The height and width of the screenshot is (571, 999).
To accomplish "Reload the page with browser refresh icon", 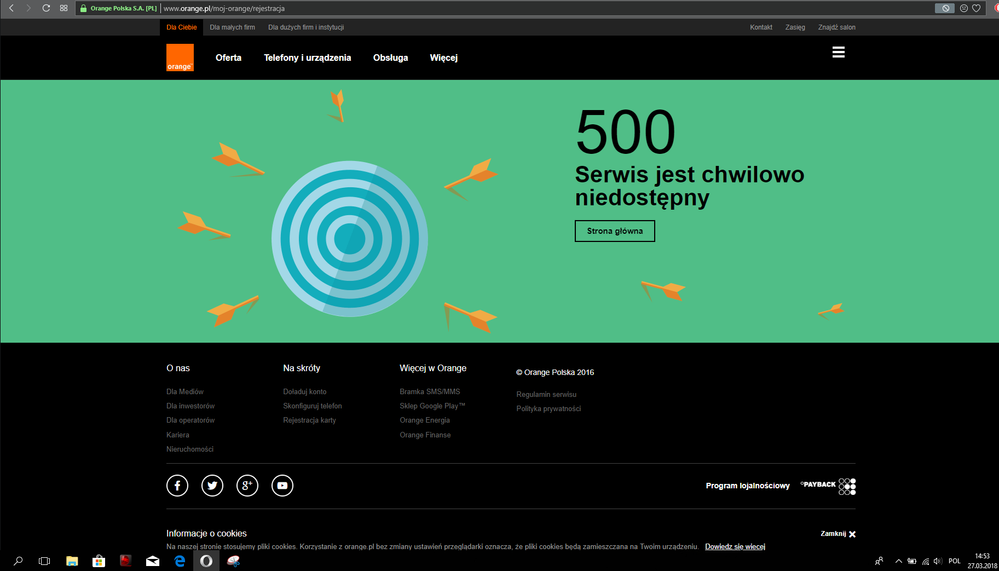I will [x=46, y=8].
